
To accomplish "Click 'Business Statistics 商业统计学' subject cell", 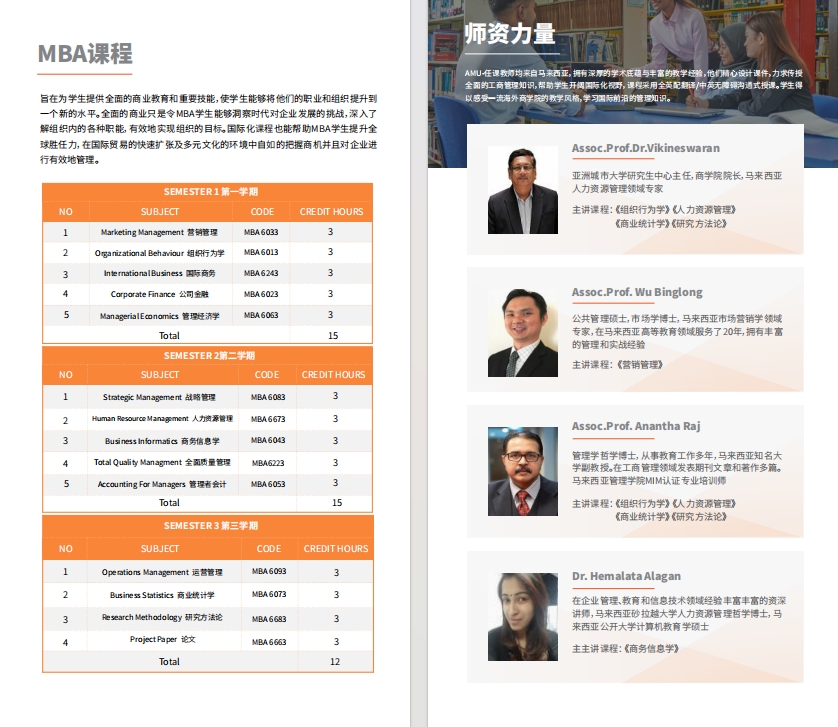I will [162, 595].
